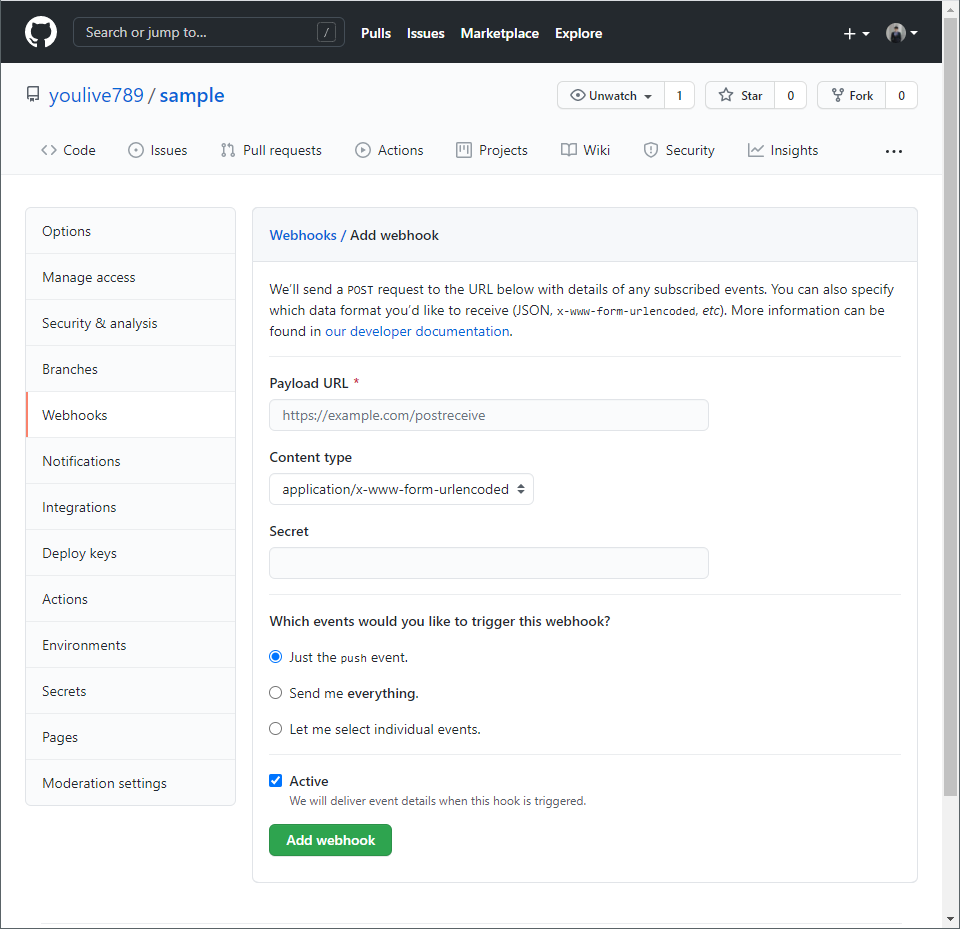Viewport: 960px width, 929px height.
Task: Open our developer documentation link
Action: click(x=417, y=331)
